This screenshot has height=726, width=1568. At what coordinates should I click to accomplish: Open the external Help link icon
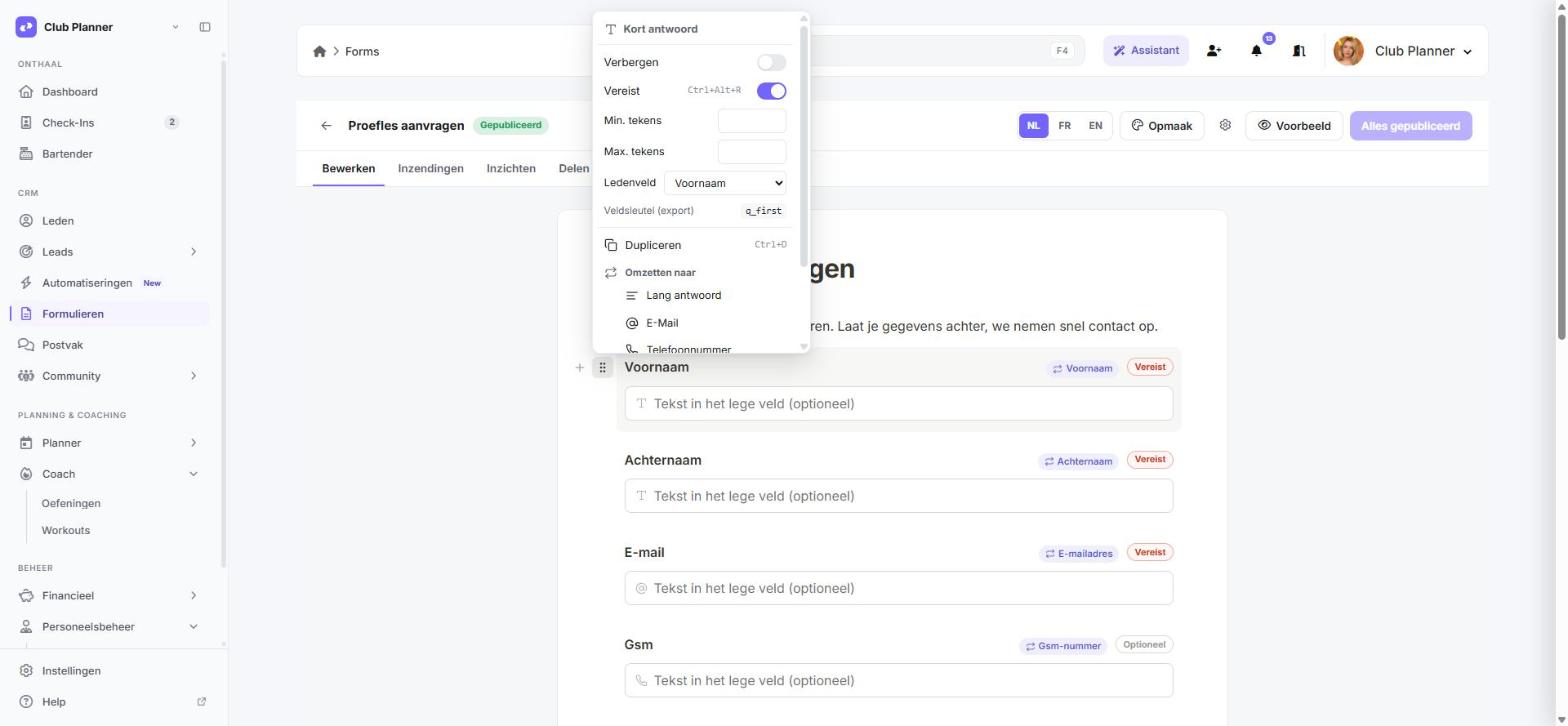[202, 702]
